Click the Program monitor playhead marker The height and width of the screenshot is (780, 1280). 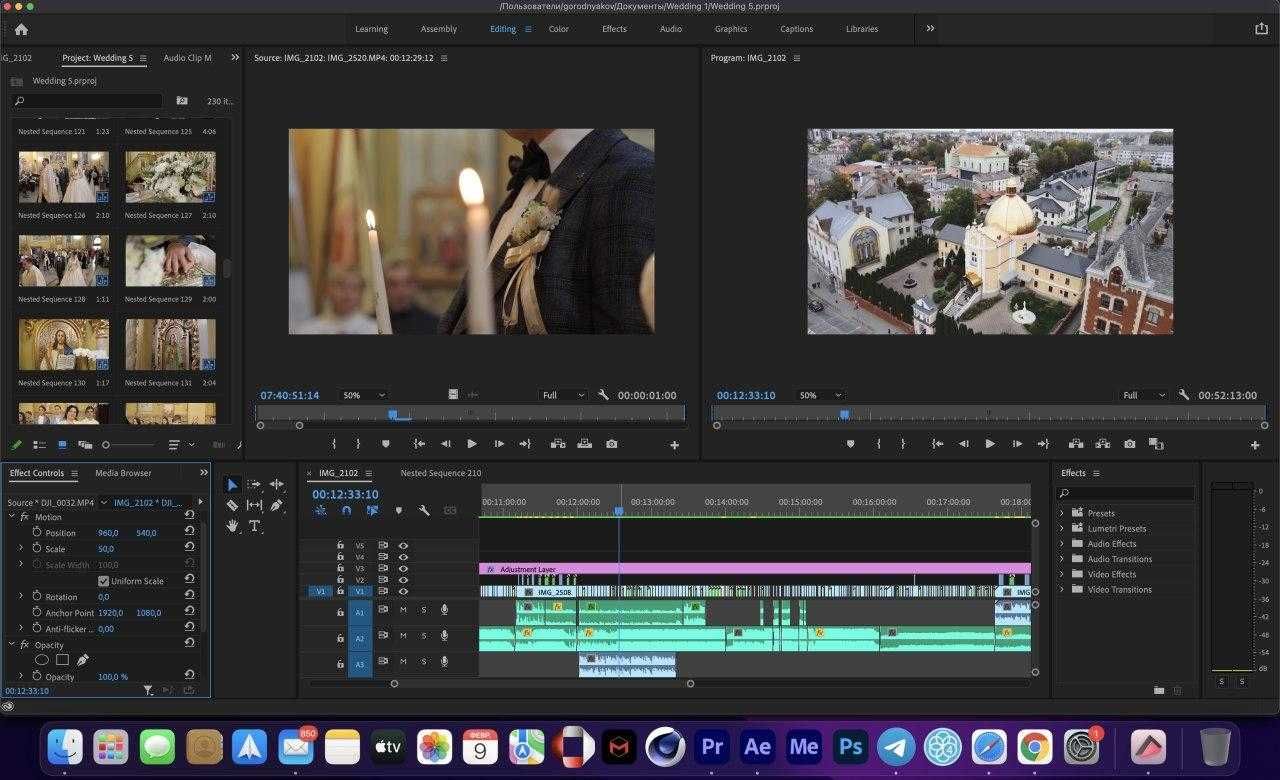pyautogui.click(x=845, y=414)
